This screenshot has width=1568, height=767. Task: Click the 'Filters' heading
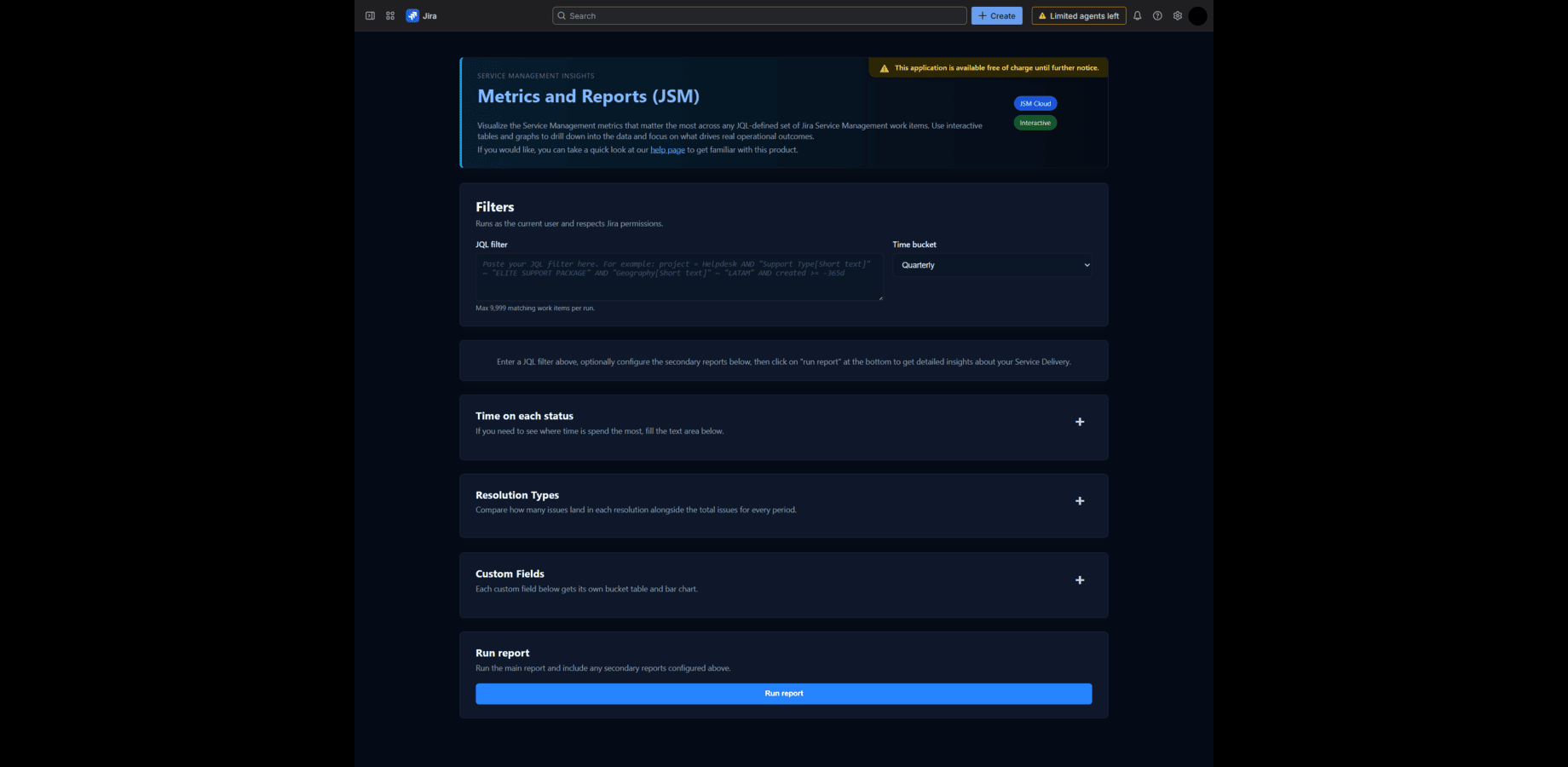coord(495,207)
